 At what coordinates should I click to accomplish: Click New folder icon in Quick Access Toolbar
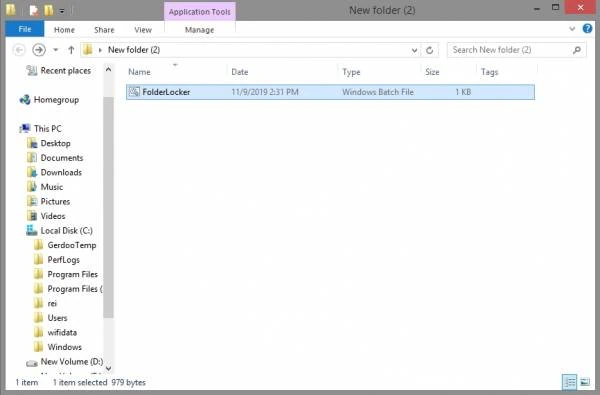49,10
